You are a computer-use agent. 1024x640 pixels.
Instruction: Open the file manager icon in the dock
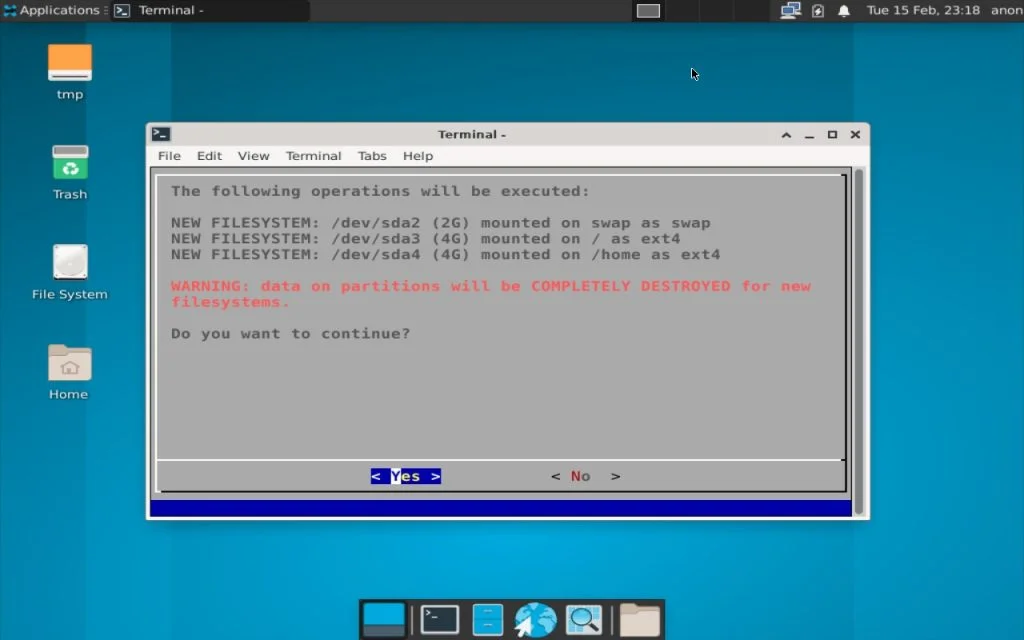(487, 619)
